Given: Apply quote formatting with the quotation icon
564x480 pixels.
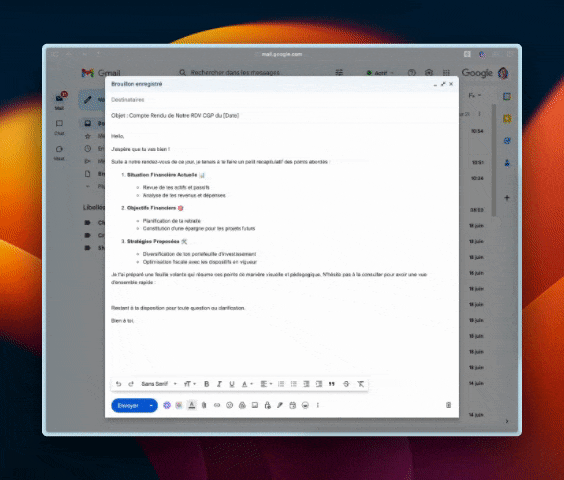Looking at the screenshot, I should tap(332, 384).
